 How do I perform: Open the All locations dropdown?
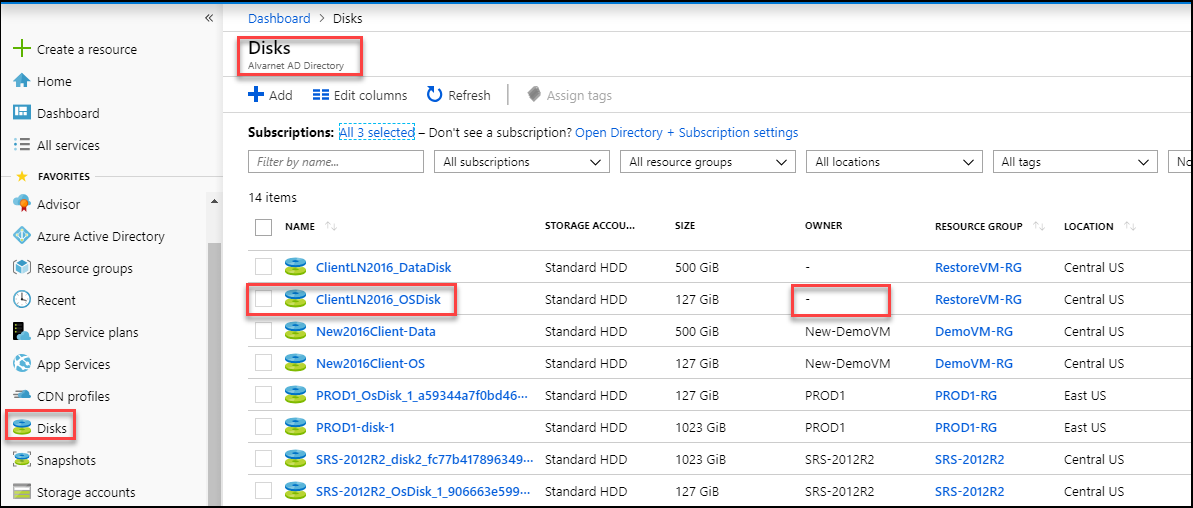(894, 162)
